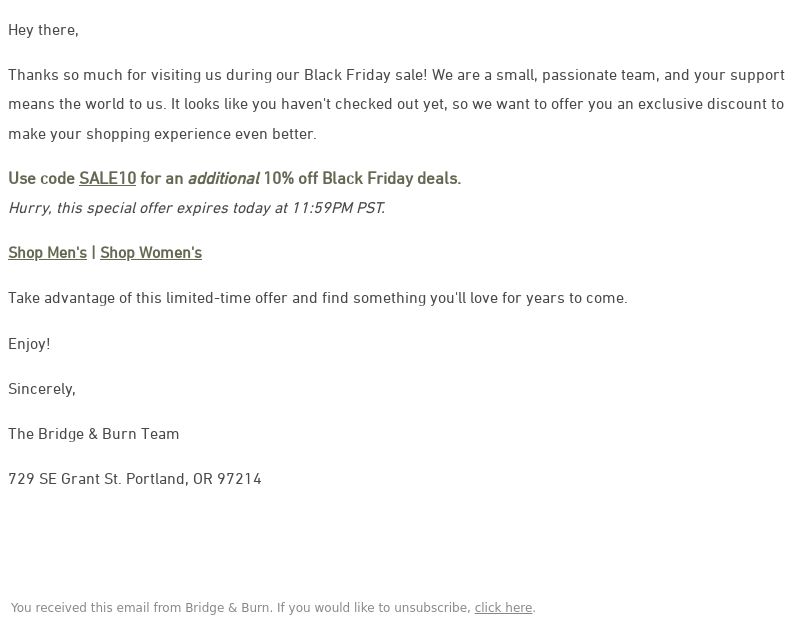Click the 'Take advantage of this limited-time offer' sentence

tap(318, 298)
